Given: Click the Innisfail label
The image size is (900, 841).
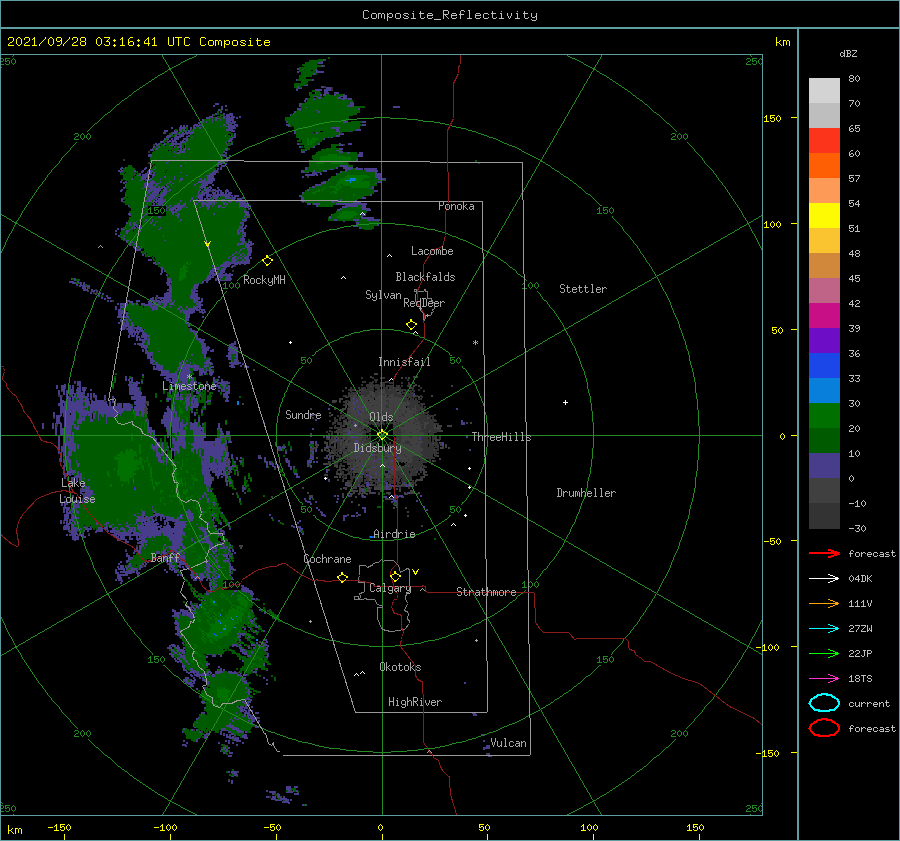Looking at the screenshot, I should pos(404,362).
